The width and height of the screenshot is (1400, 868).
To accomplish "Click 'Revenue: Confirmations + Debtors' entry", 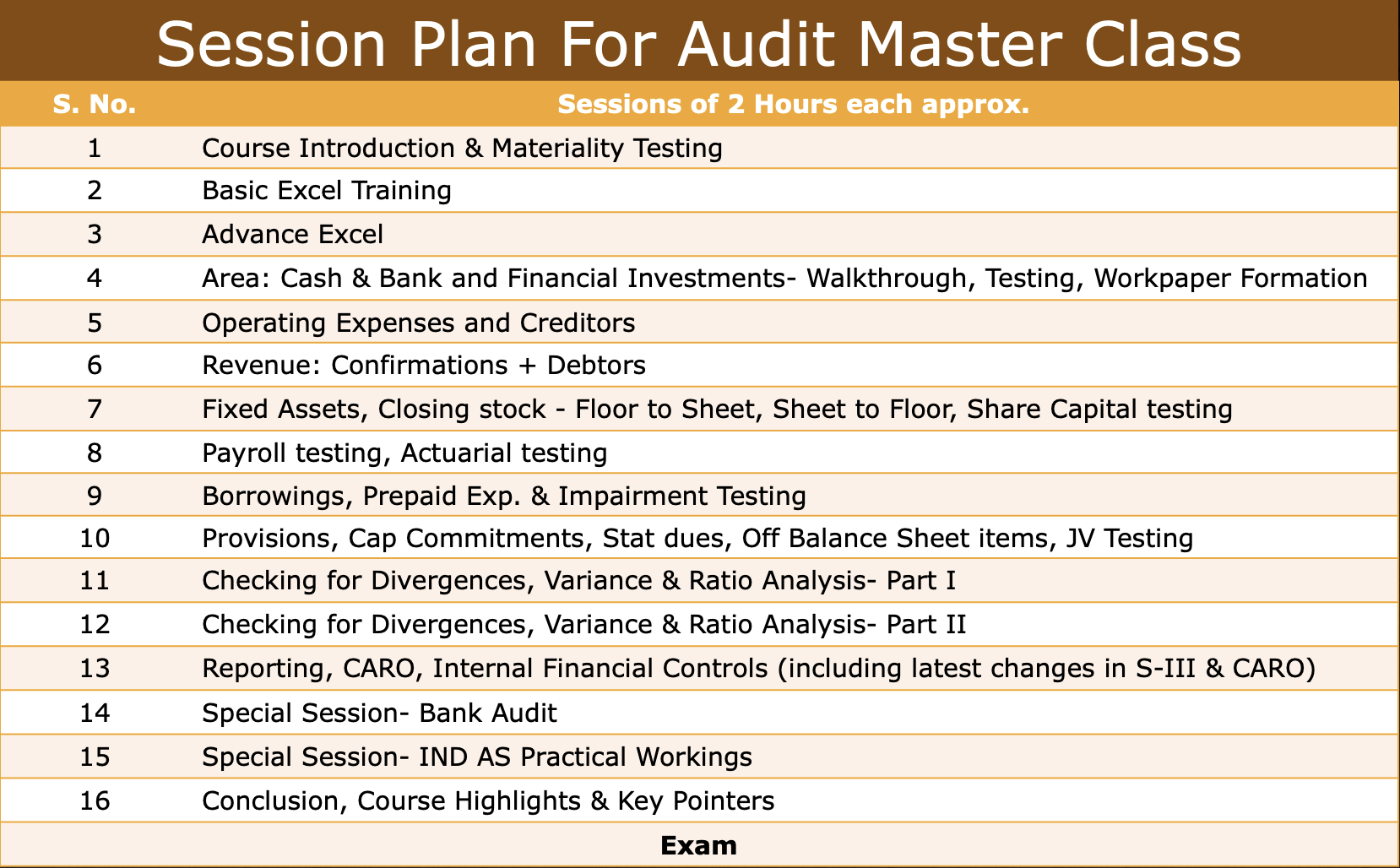I will tap(424, 365).
